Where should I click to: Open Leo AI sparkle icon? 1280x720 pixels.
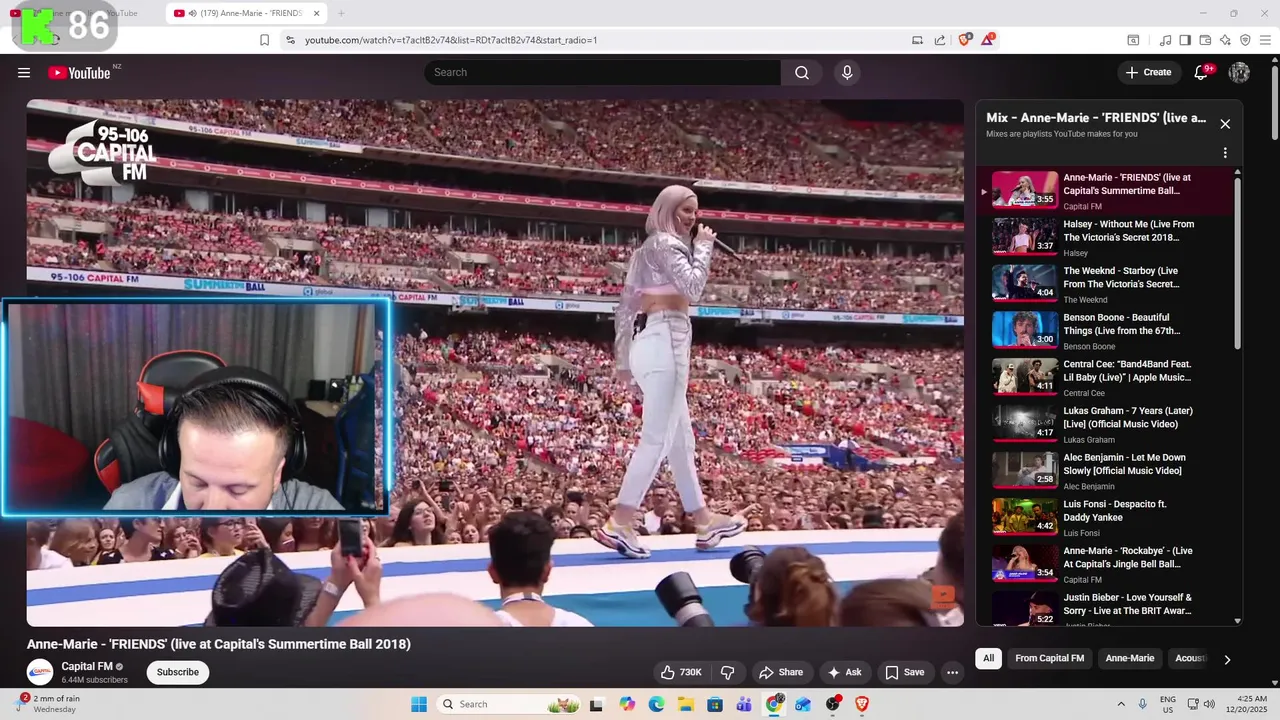(1225, 40)
